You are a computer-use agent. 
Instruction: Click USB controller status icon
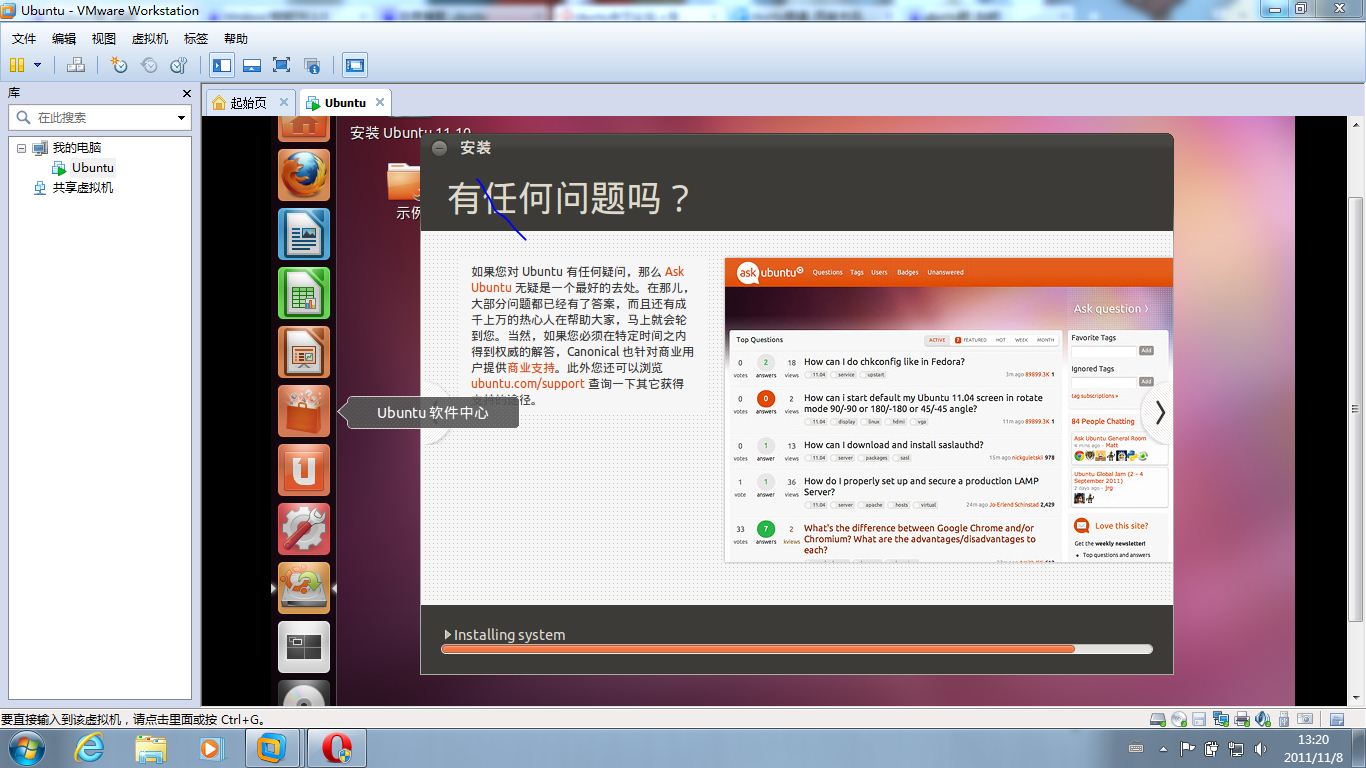tap(1283, 719)
